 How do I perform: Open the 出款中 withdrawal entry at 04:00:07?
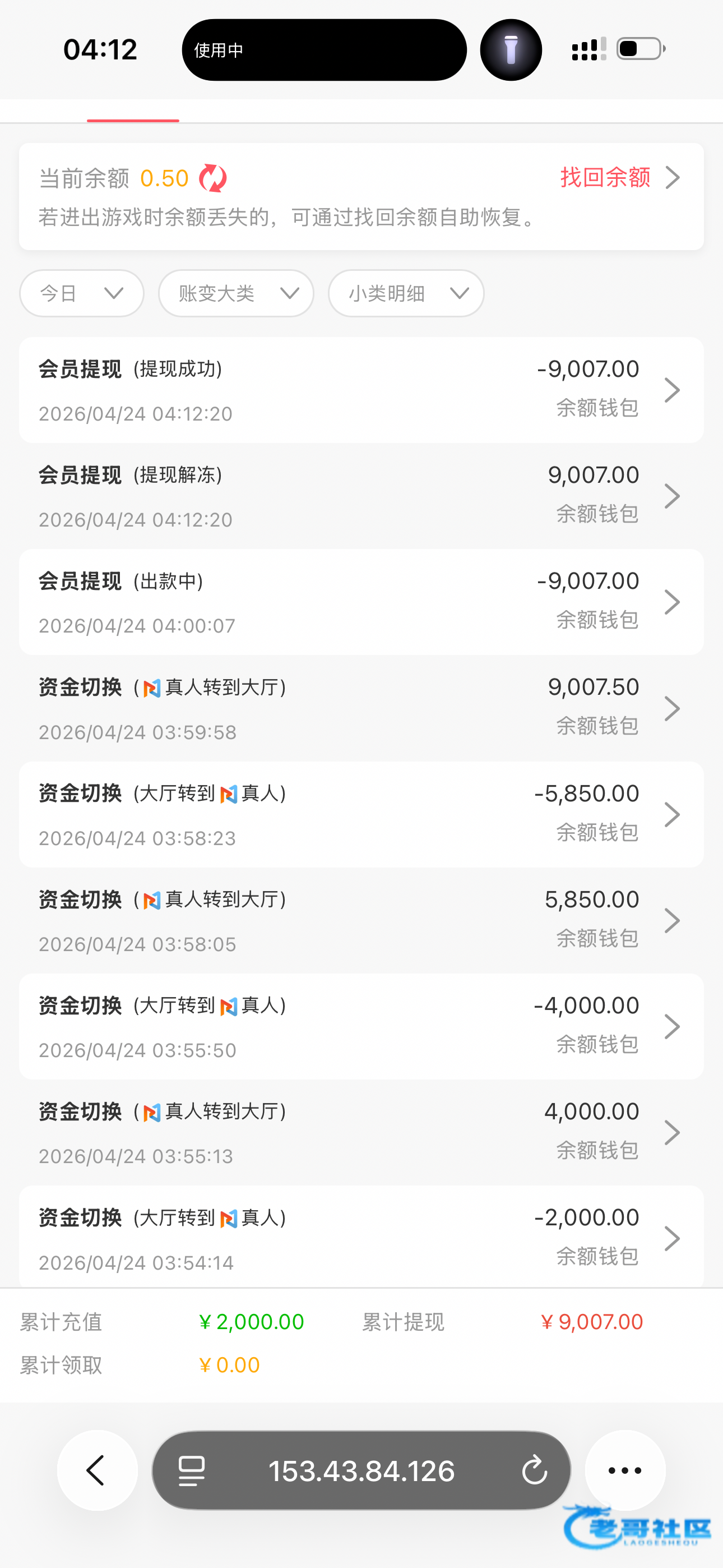pos(361,602)
